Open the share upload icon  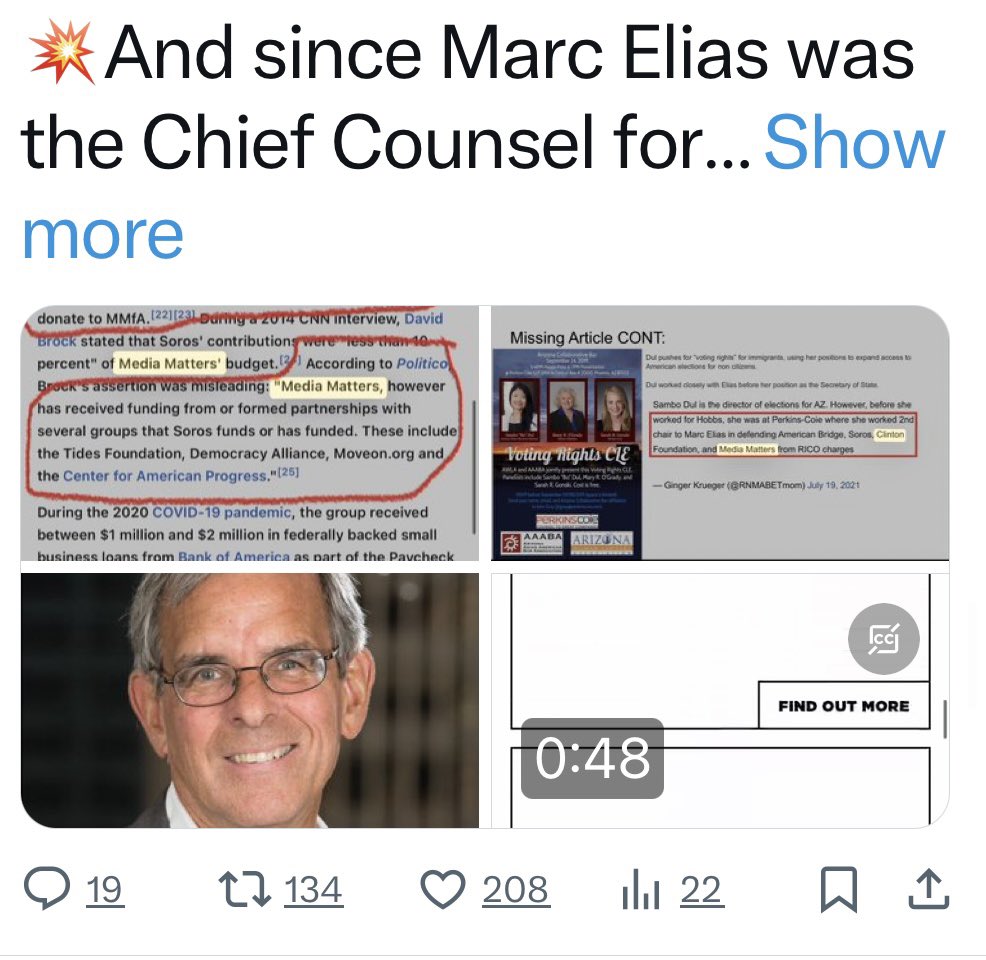coord(928,889)
